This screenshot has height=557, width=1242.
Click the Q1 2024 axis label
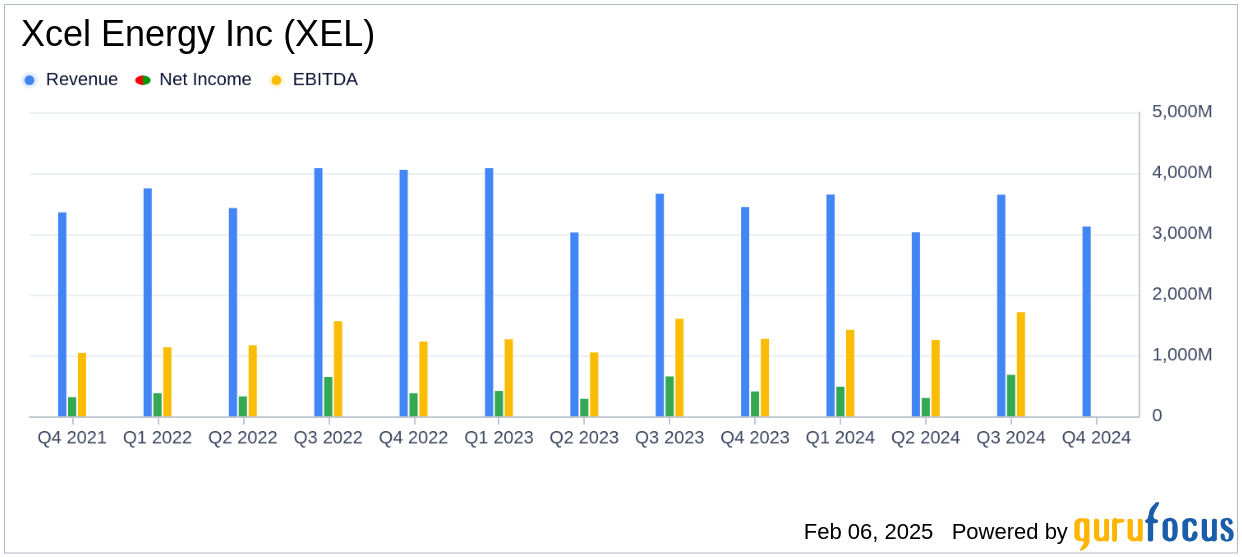840,438
